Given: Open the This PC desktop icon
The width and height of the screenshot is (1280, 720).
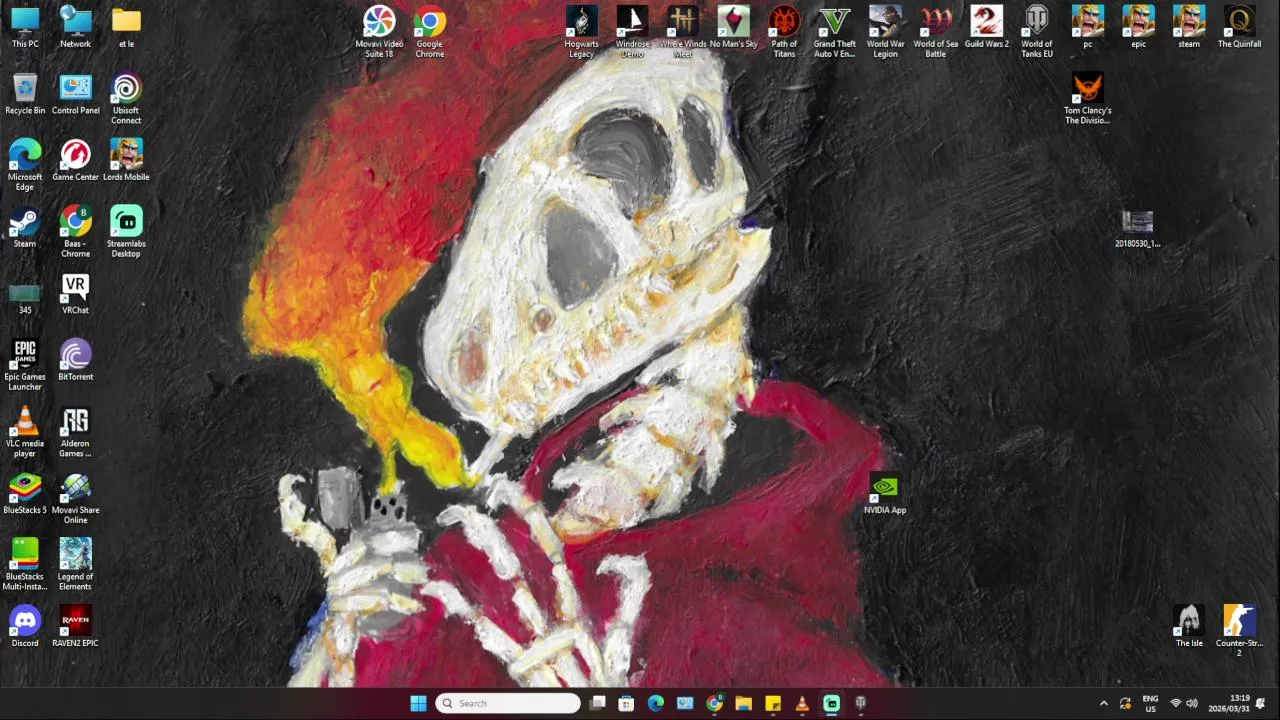Looking at the screenshot, I should 25,27.
